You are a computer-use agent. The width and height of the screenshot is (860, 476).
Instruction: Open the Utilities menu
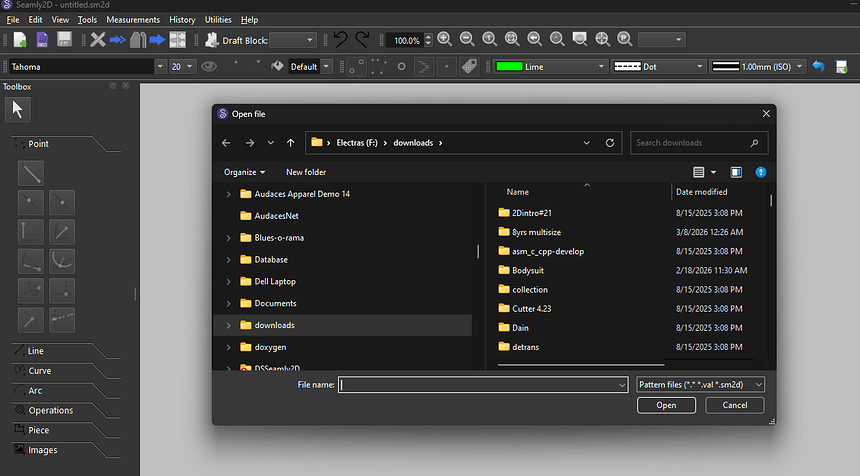[218, 20]
